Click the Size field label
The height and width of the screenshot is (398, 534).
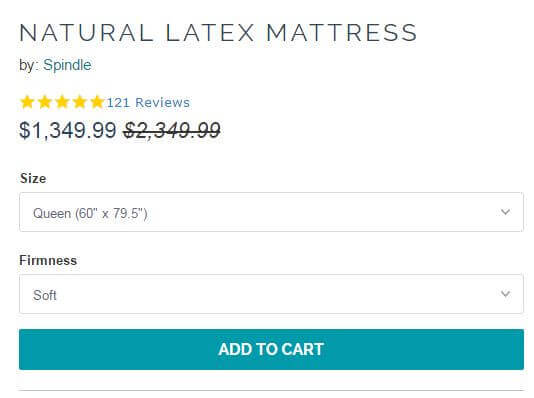click(33, 178)
